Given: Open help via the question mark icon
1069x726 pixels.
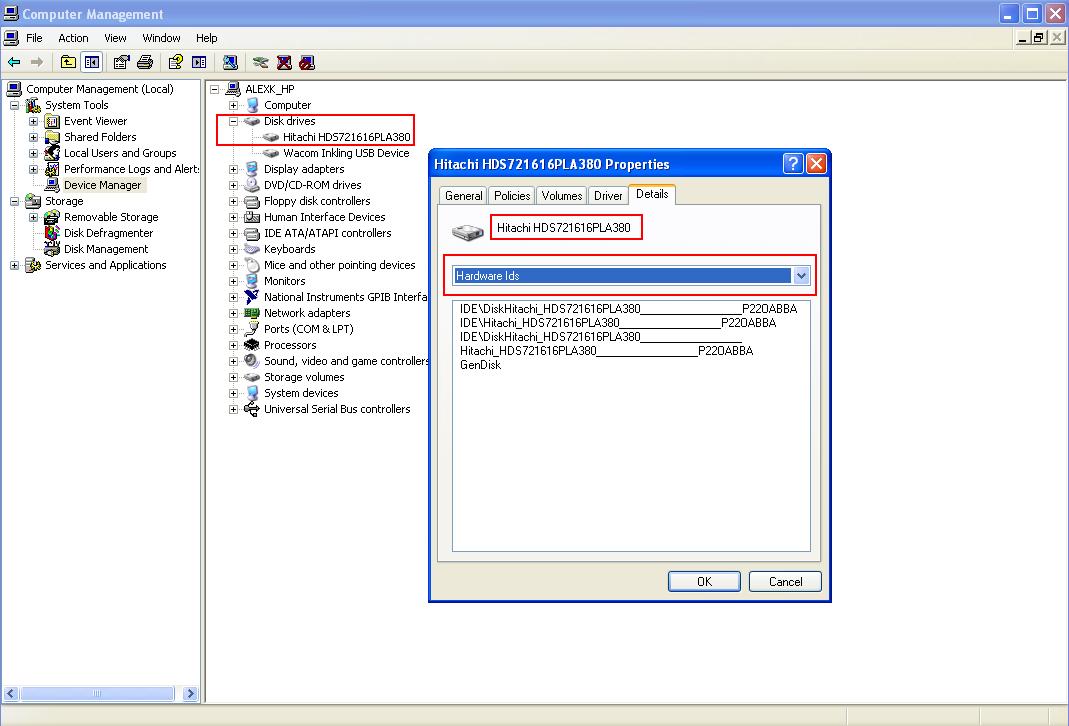Looking at the screenshot, I should coord(176,61).
